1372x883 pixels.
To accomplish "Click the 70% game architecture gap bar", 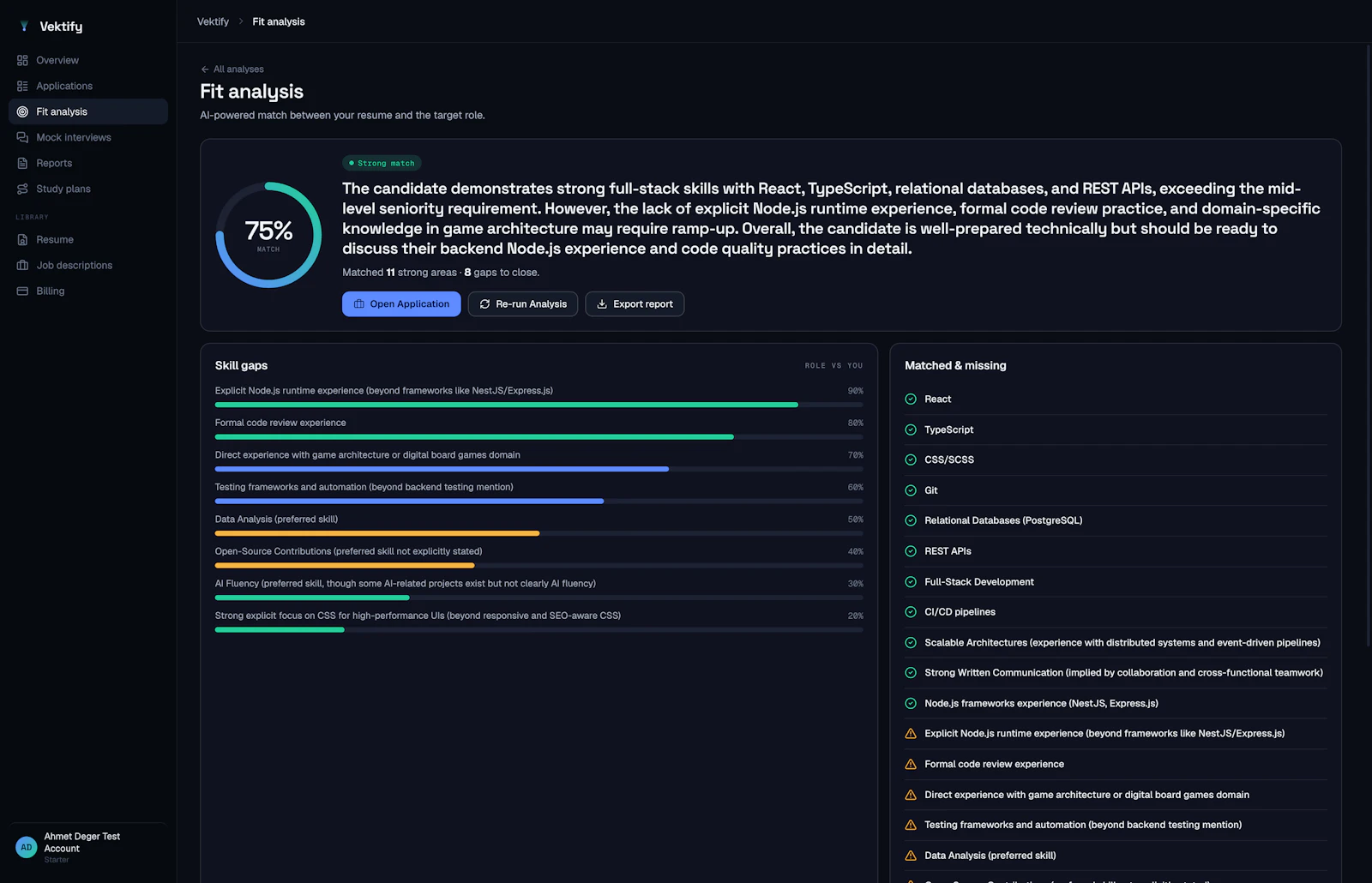I will pyautogui.click(x=539, y=469).
